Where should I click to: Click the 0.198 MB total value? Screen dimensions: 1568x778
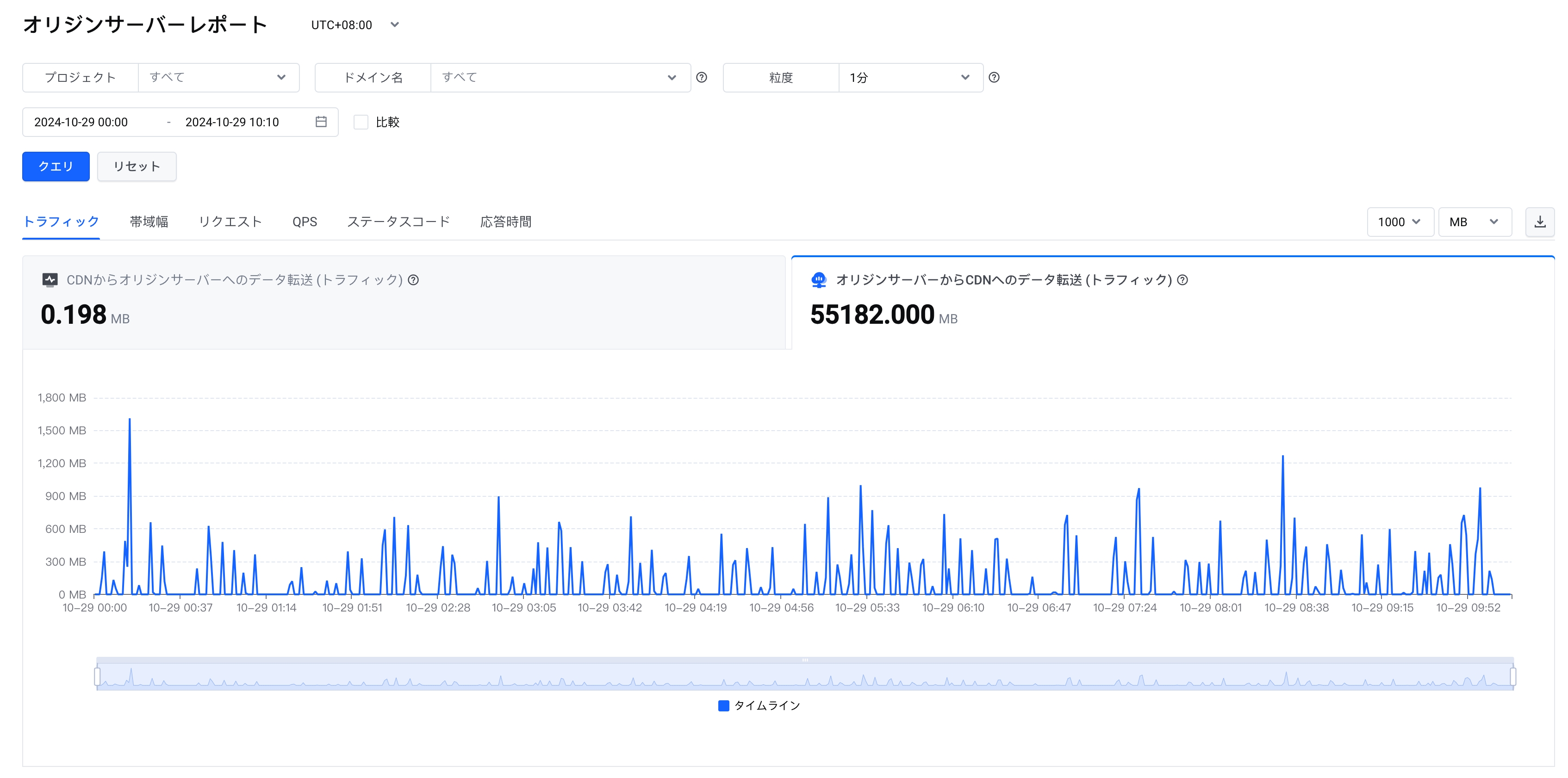[x=85, y=315]
